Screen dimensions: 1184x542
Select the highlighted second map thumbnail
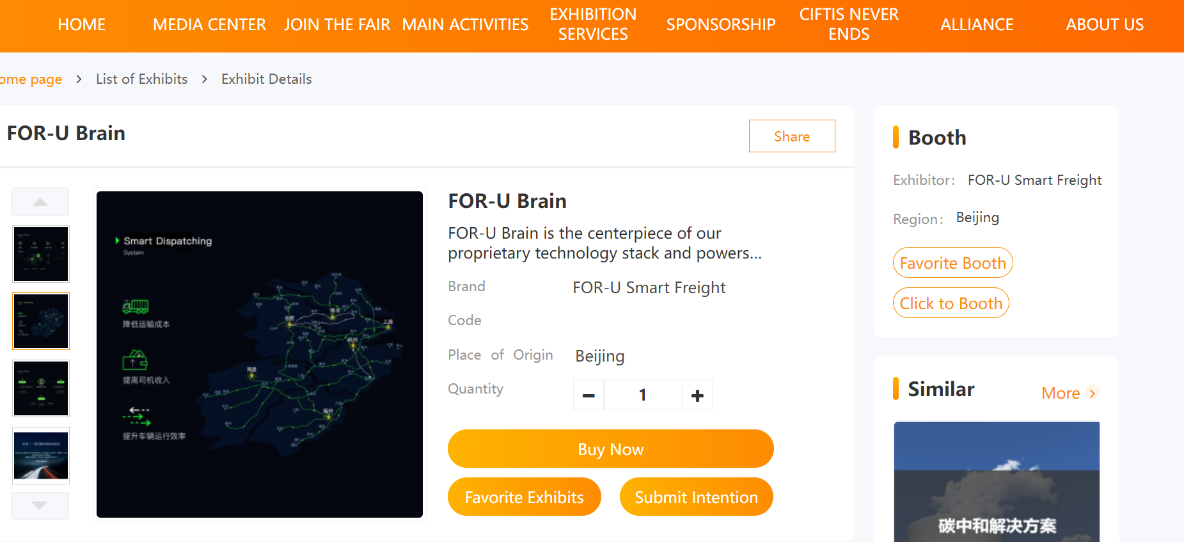coord(41,322)
